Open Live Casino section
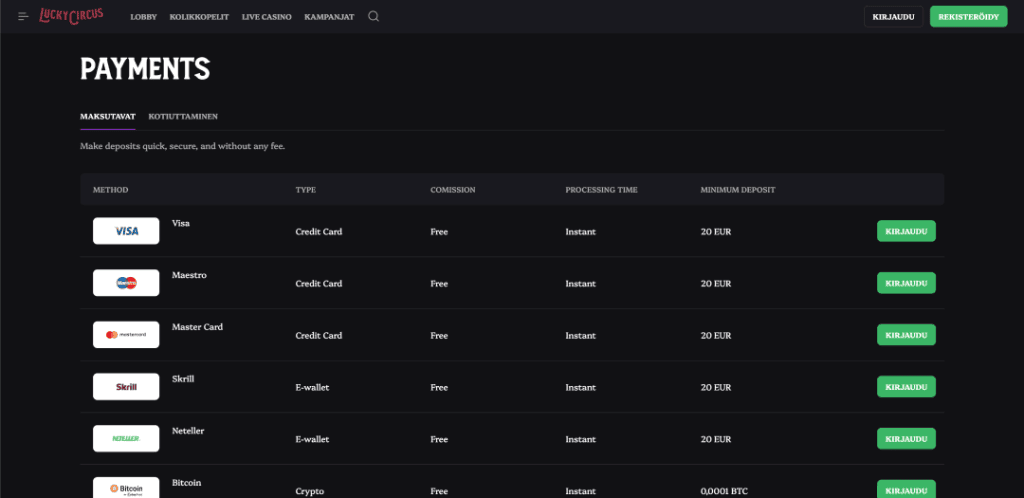Image resolution: width=1024 pixels, height=498 pixels. pos(266,17)
